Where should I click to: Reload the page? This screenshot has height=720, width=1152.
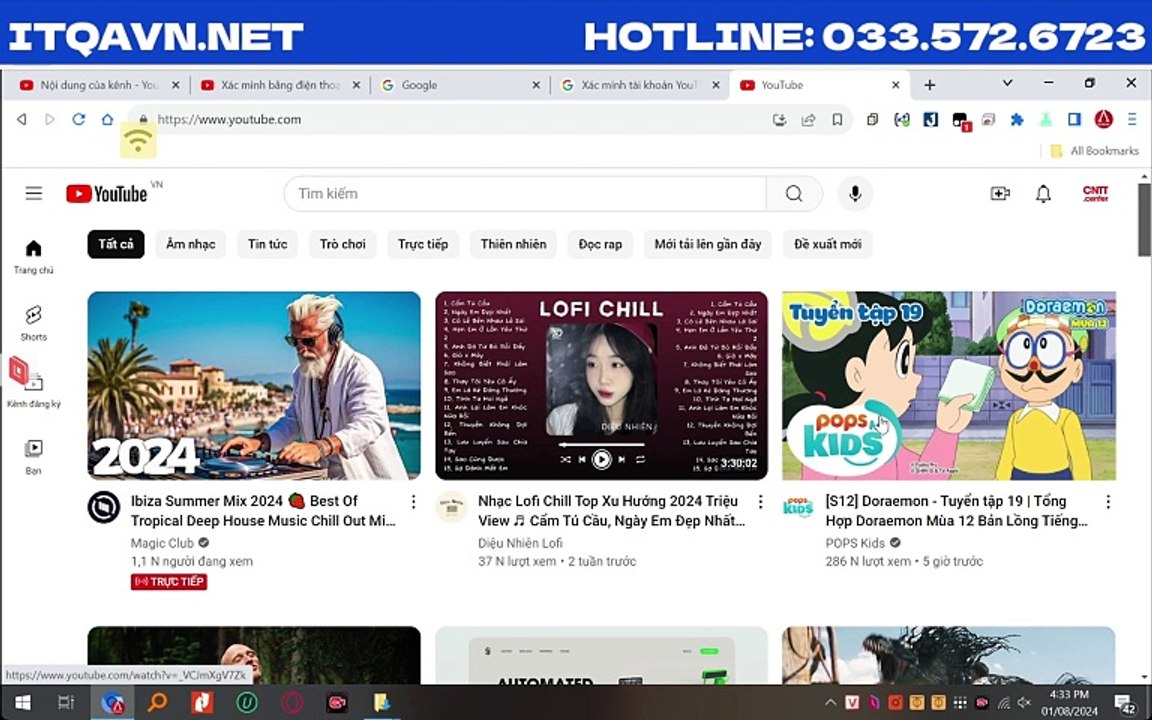[x=79, y=119]
